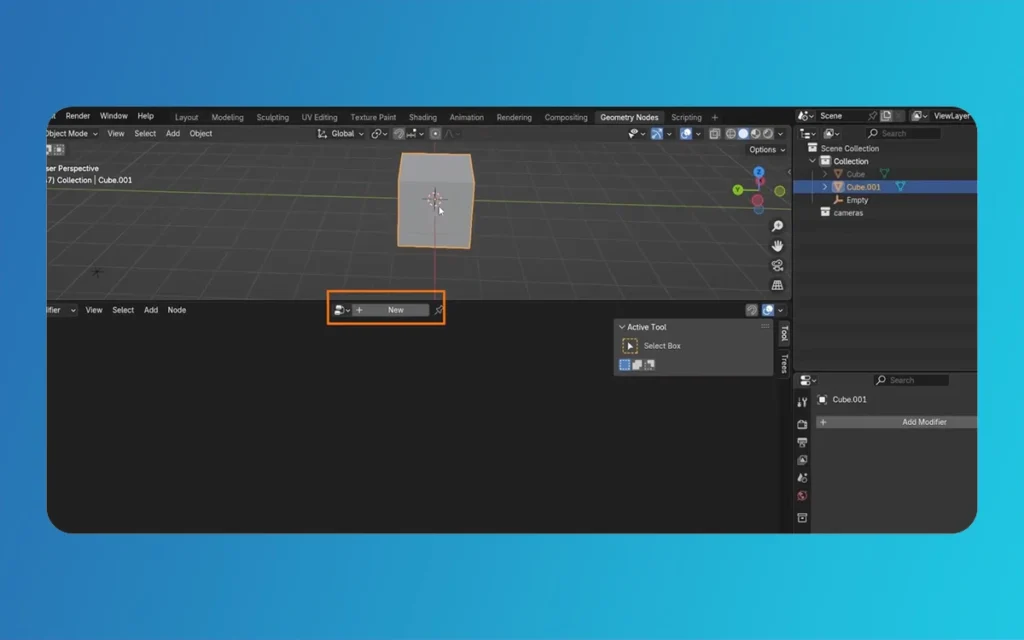Open the Help menu
The image size is (1024, 640).
click(x=146, y=116)
